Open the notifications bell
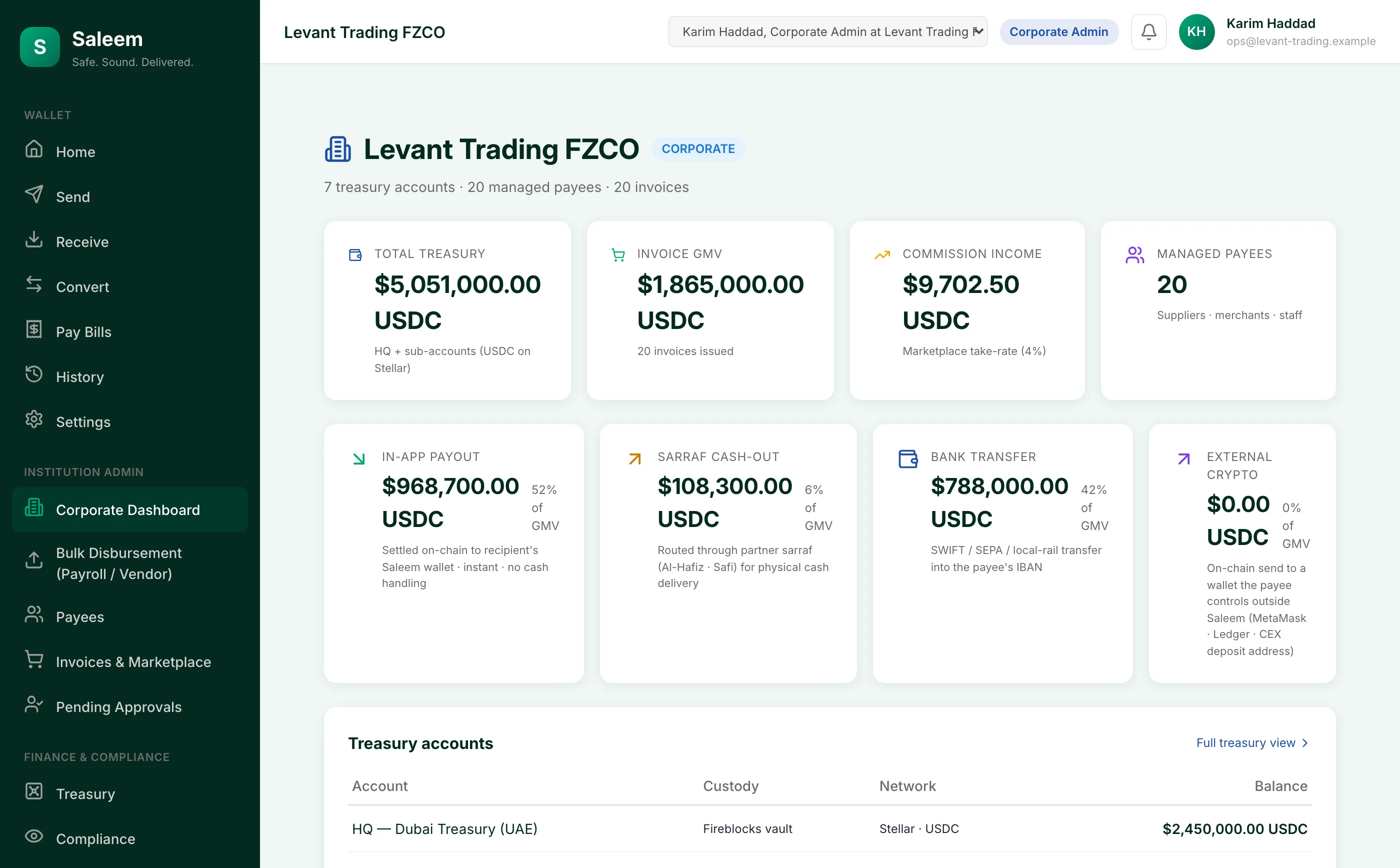The height and width of the screenshot is (868, 1400). pyautogui.click(x=1148, y=32)
